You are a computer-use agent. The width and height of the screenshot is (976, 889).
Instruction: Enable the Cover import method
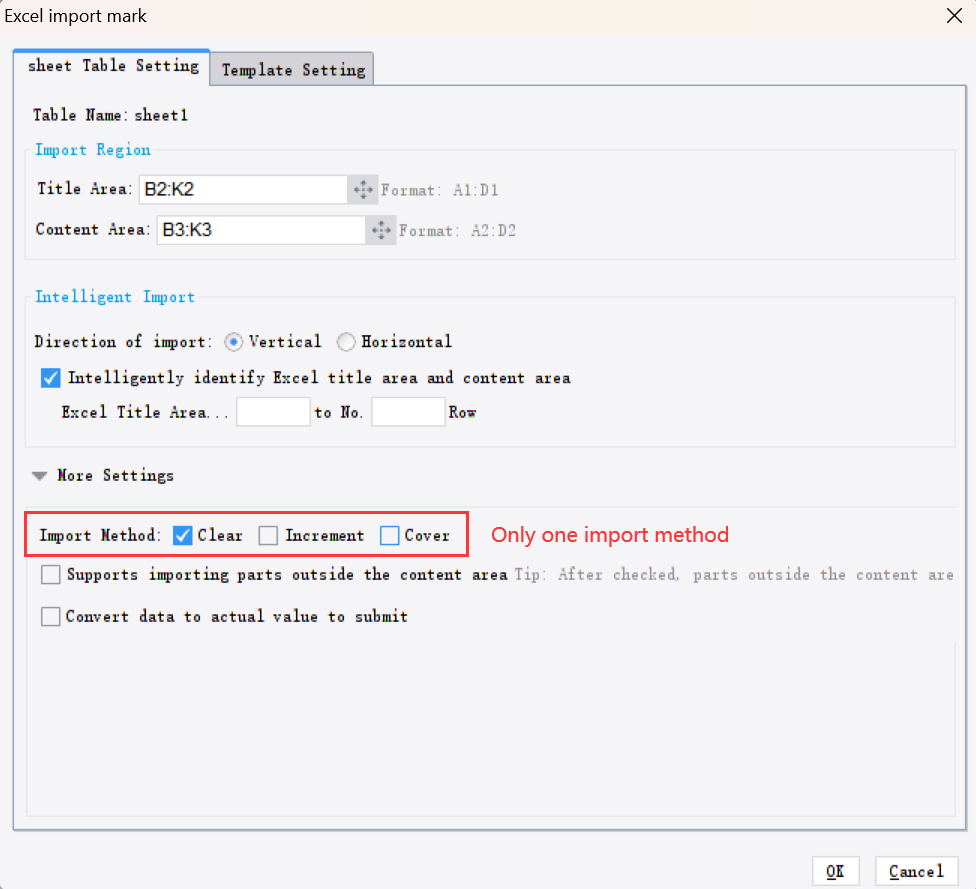pyautogui.click(x=389, y=535)
